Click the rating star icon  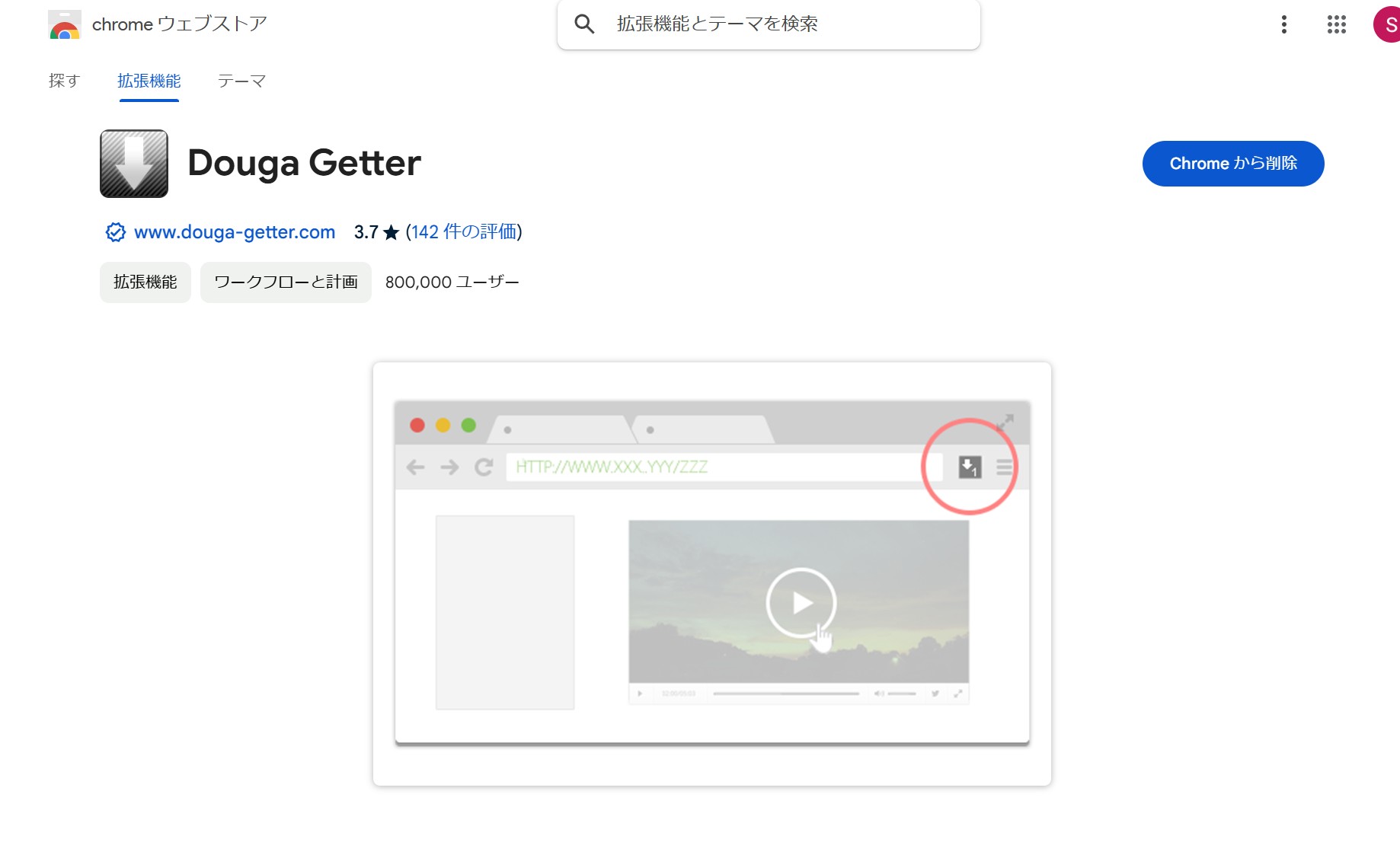coord(392,232)
